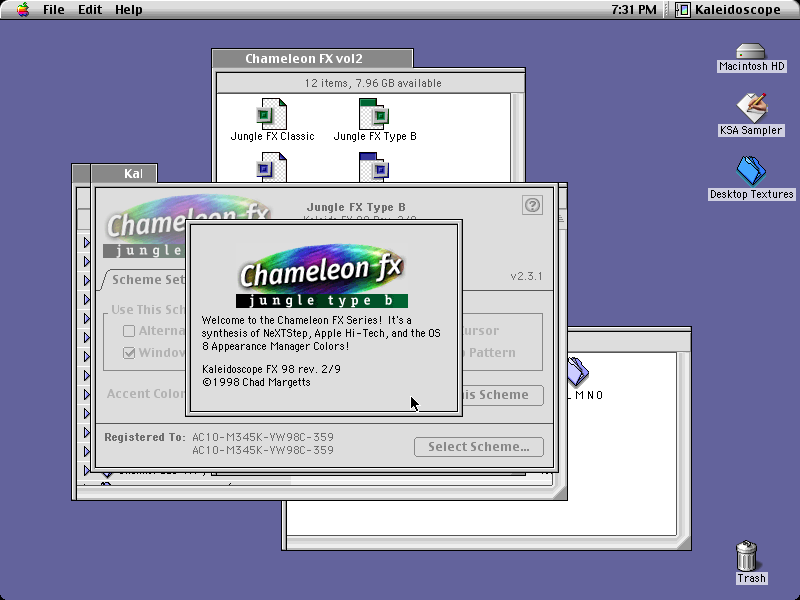
Task: Click the '©1998 Chad Margetts' copyright line
Action: [x=256, y=382]
